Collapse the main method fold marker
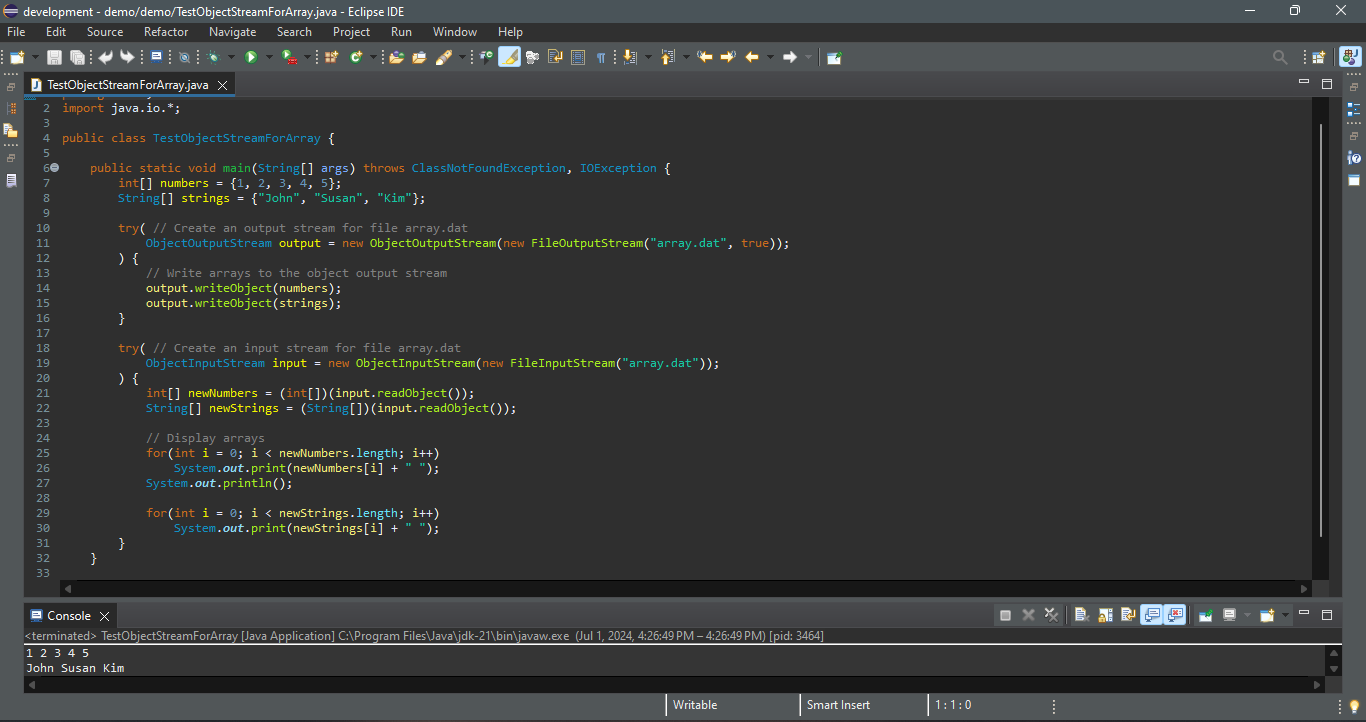Viewport: 1366px width, 722px height. click(55, 168)
